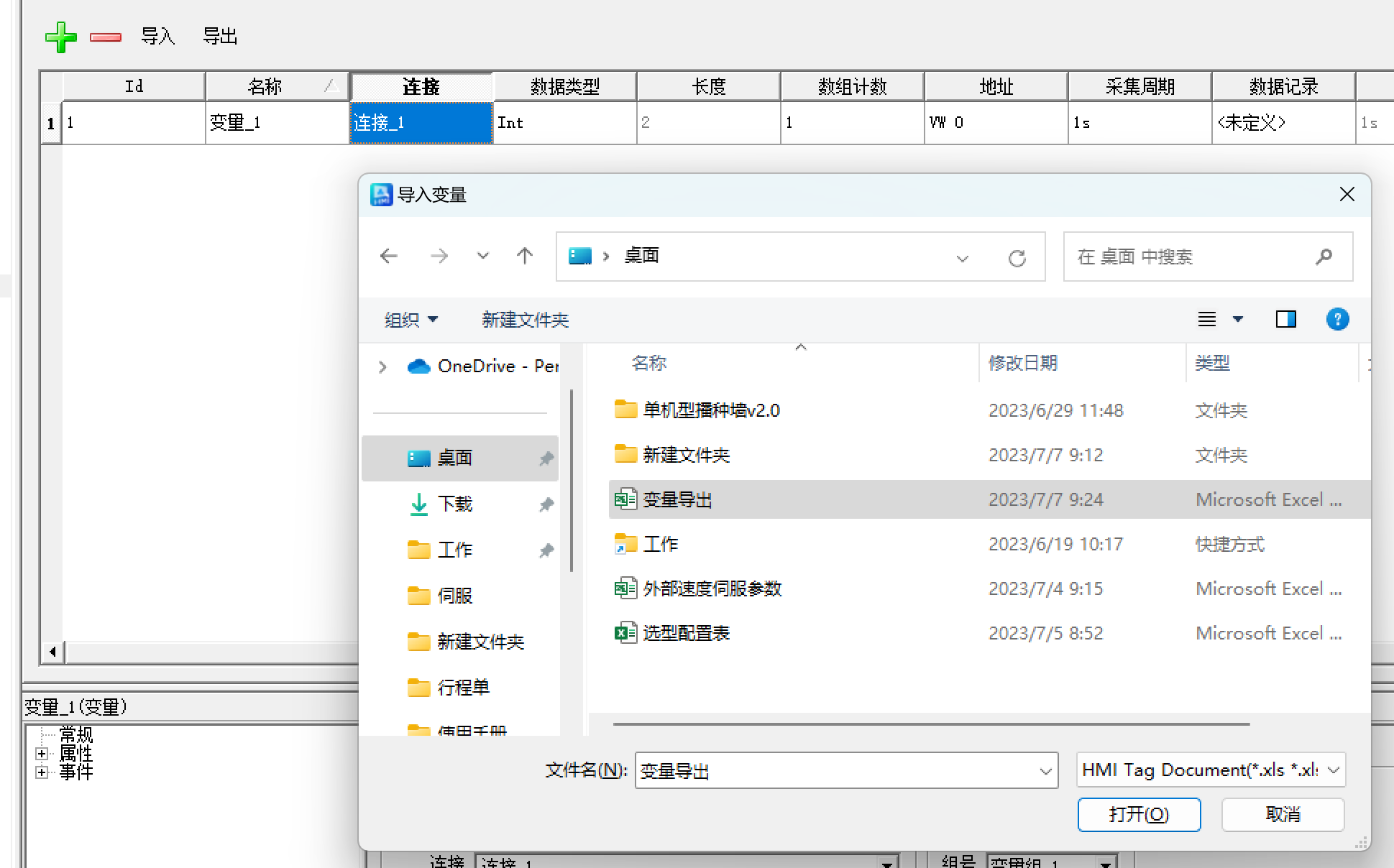Sort table by the 名称 column header
The image size is (1394, 868).
point(278,86)
